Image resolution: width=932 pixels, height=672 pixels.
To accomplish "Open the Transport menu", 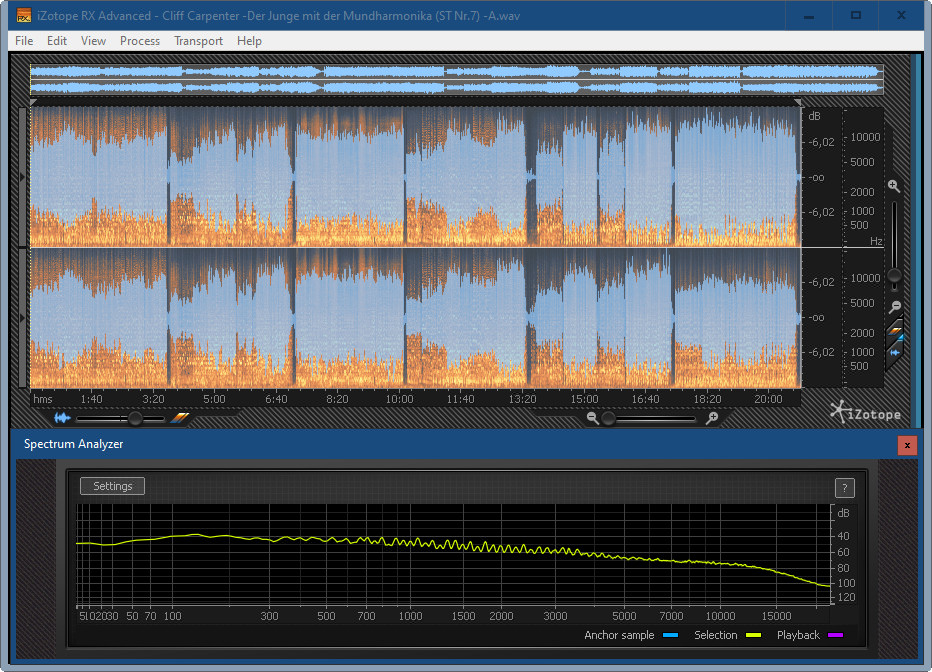I will pos(198,41).
